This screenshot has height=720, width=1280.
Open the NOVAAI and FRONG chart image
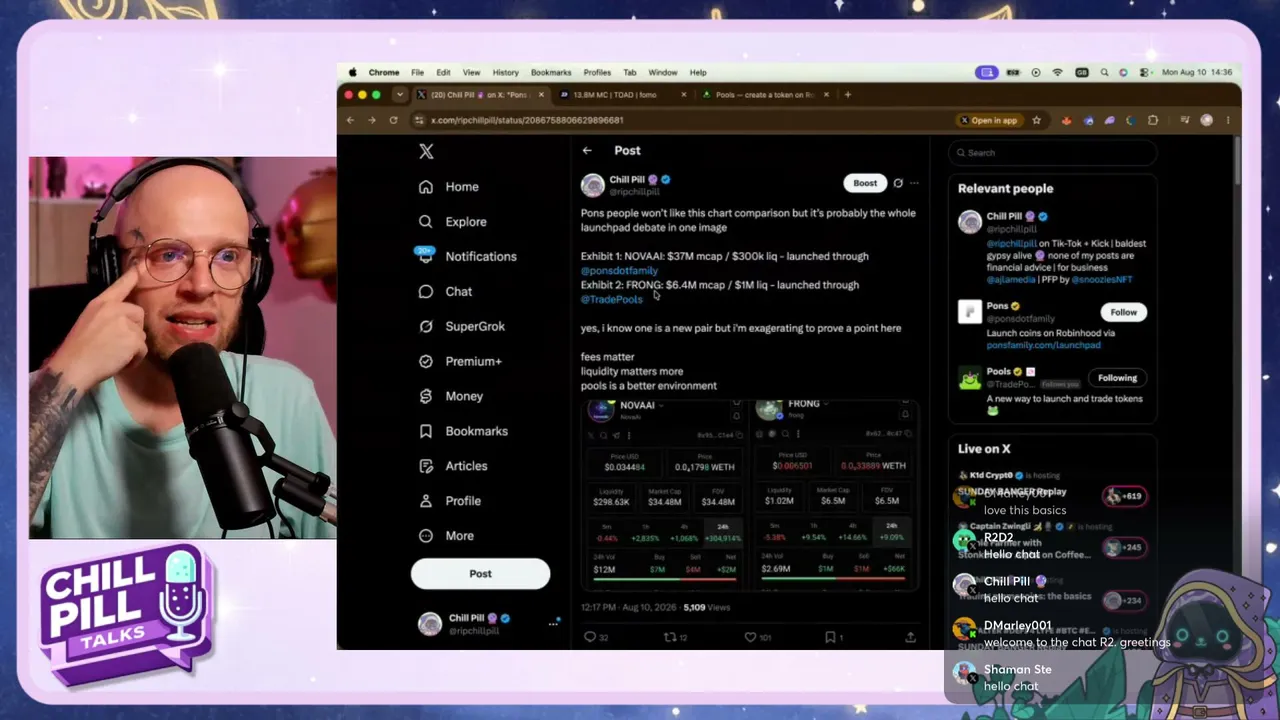749,495
